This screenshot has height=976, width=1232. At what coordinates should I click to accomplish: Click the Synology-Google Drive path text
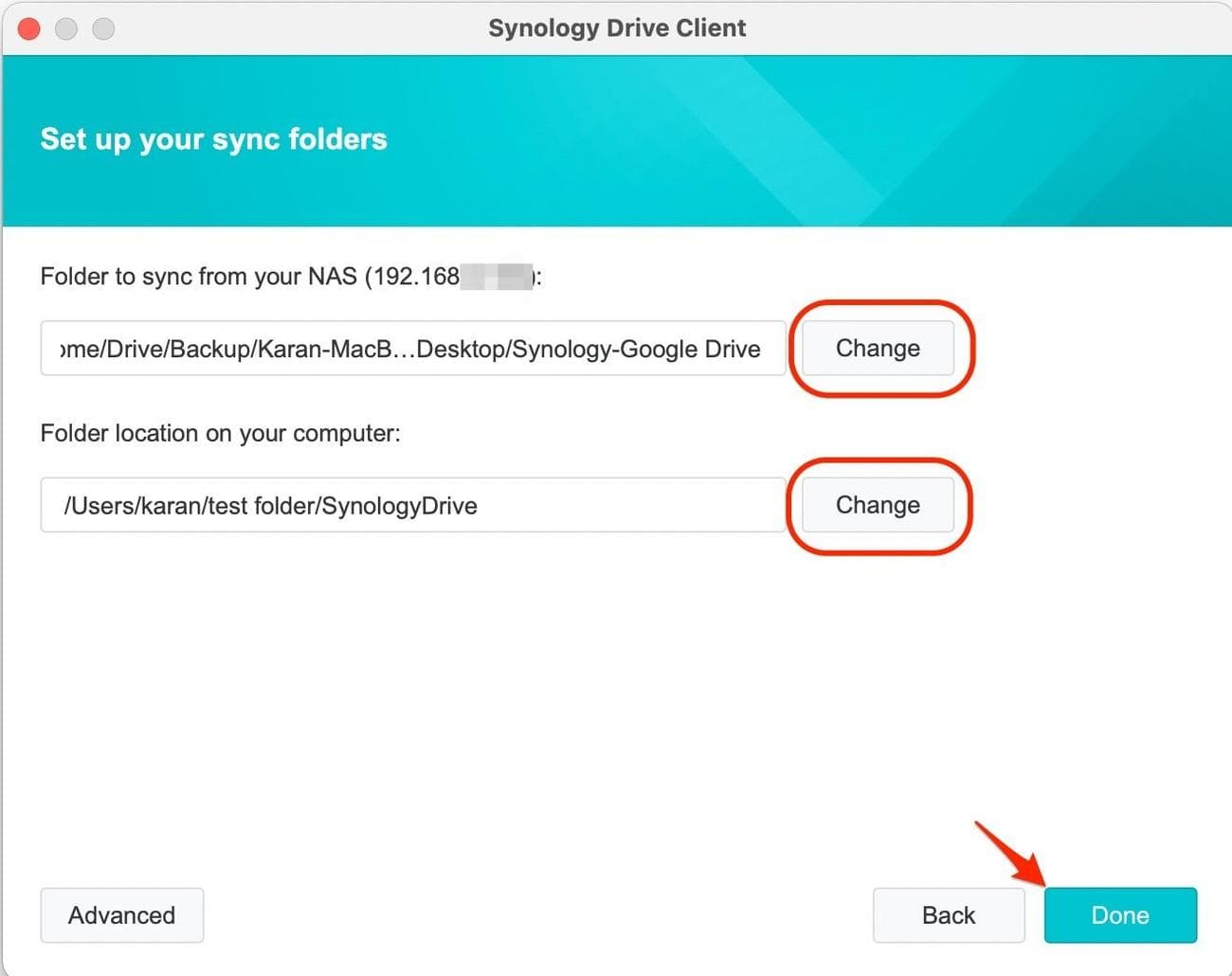click(411, 348)
